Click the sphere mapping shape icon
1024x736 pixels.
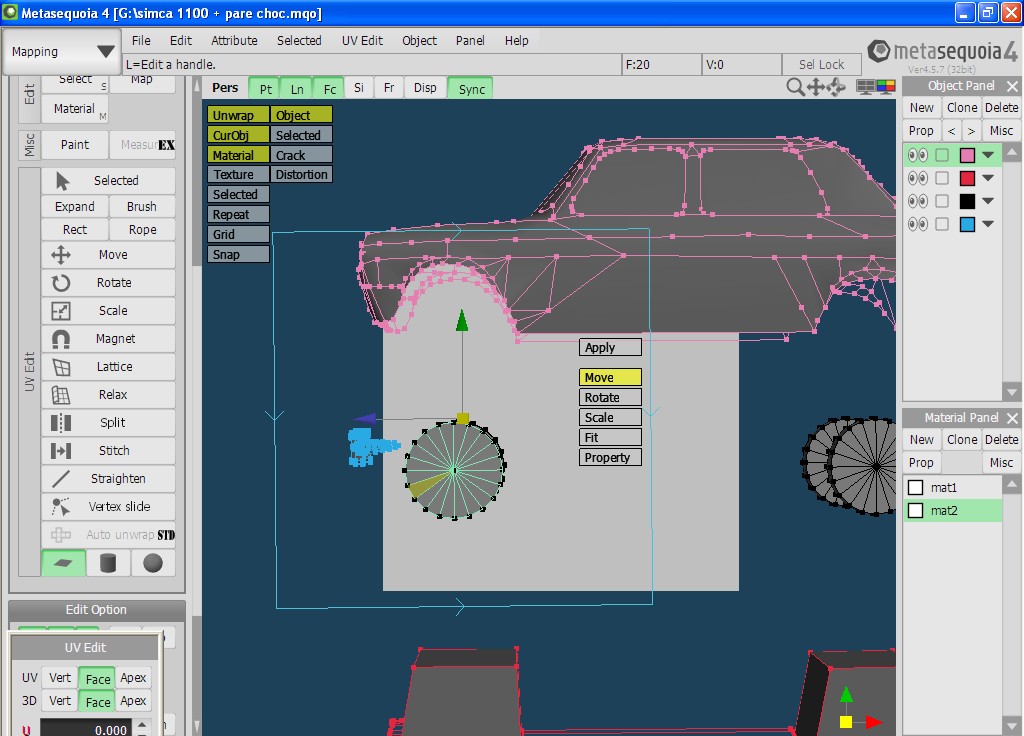152,563
